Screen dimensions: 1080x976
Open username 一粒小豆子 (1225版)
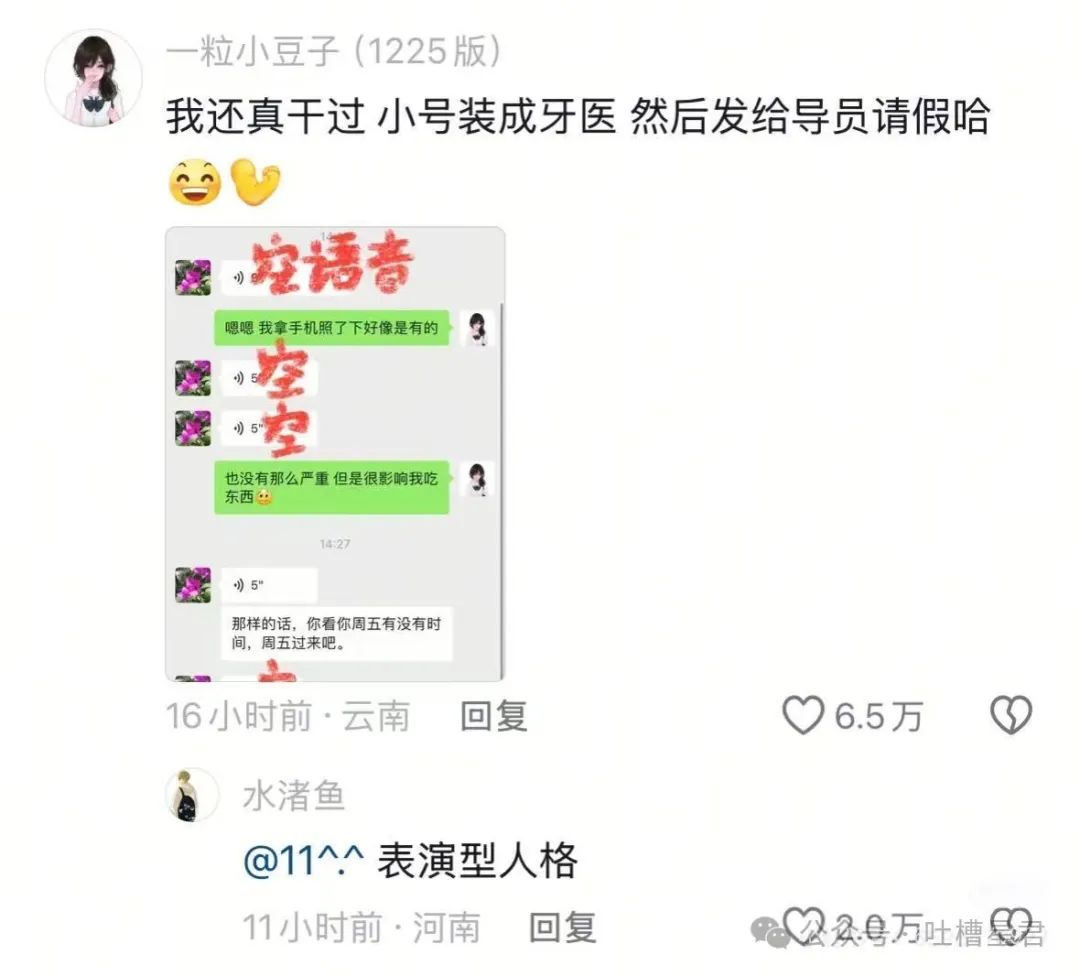[333, 52]
